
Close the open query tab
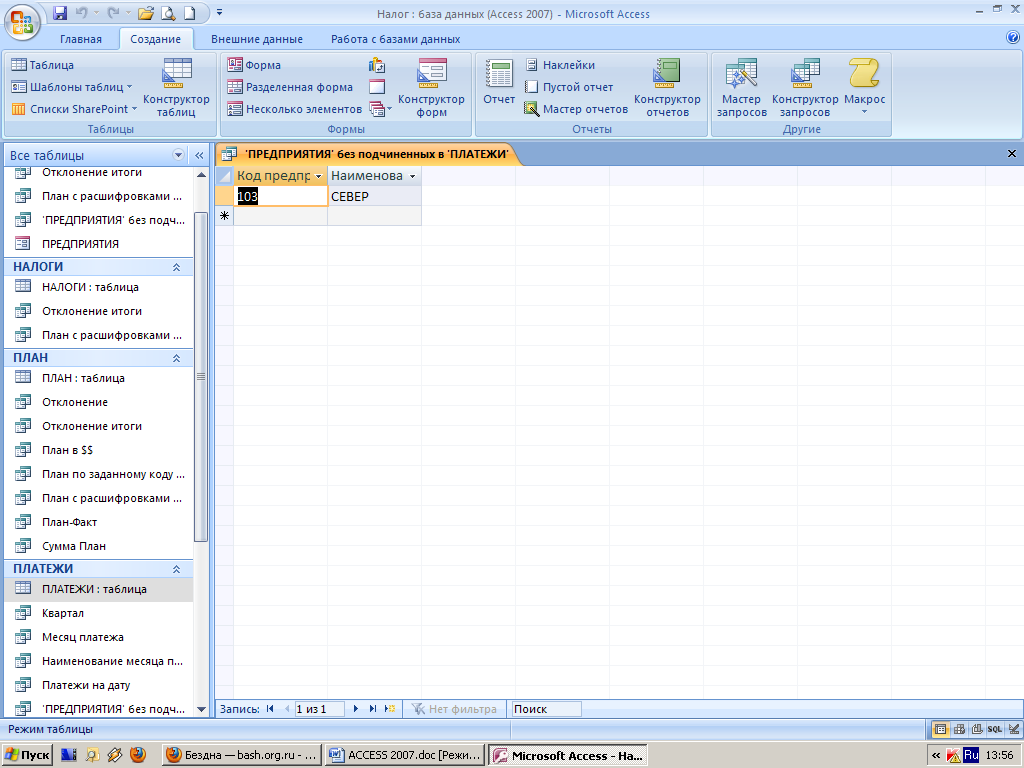[1012, 153]
